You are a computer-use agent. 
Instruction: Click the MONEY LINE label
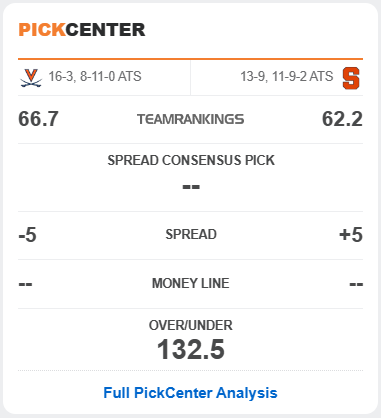coord(191,283)
